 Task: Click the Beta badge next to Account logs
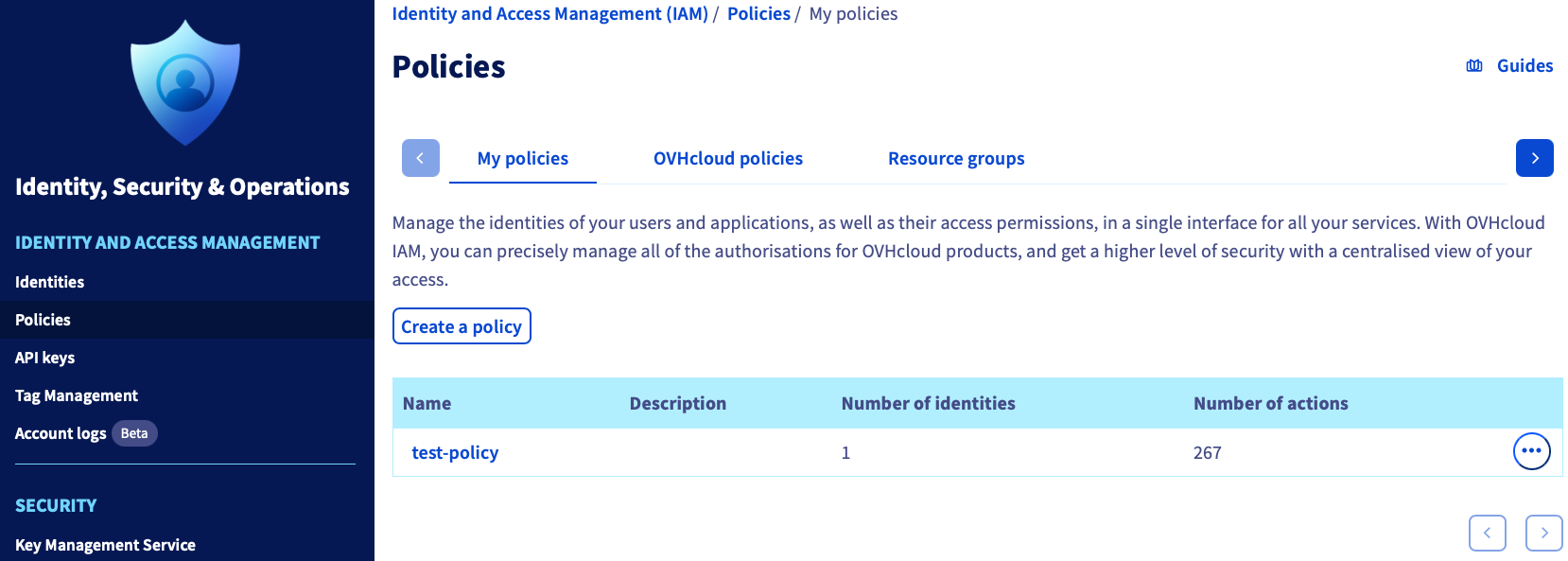[134, 433]
